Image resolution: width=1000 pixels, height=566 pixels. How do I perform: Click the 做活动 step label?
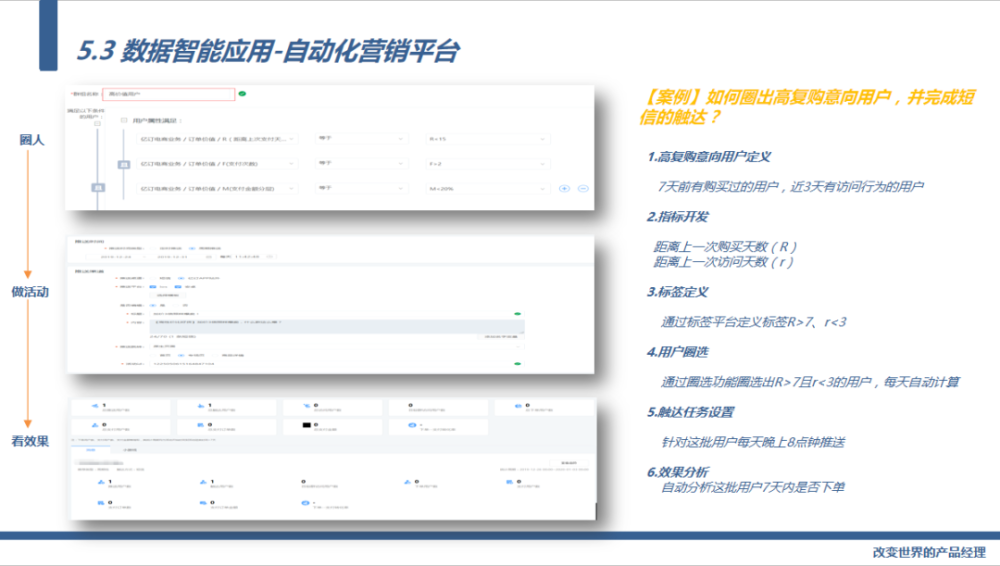click(x=30, y=292)
